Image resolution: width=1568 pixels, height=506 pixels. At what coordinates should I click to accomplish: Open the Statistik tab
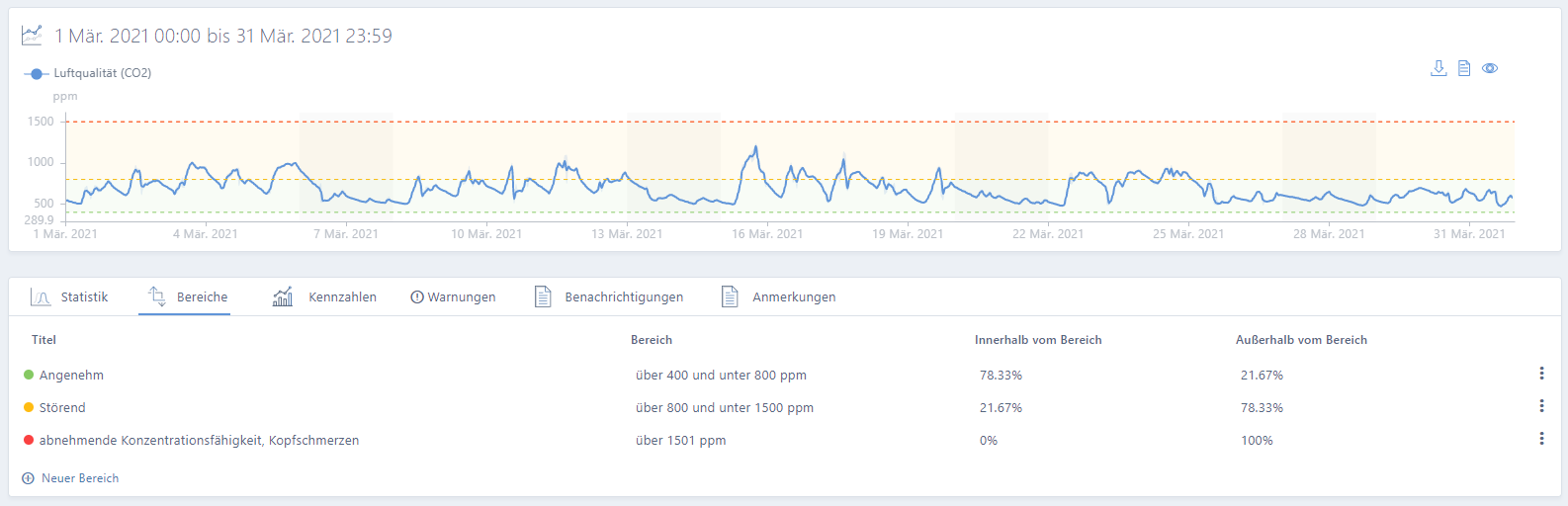click(69, 296)
